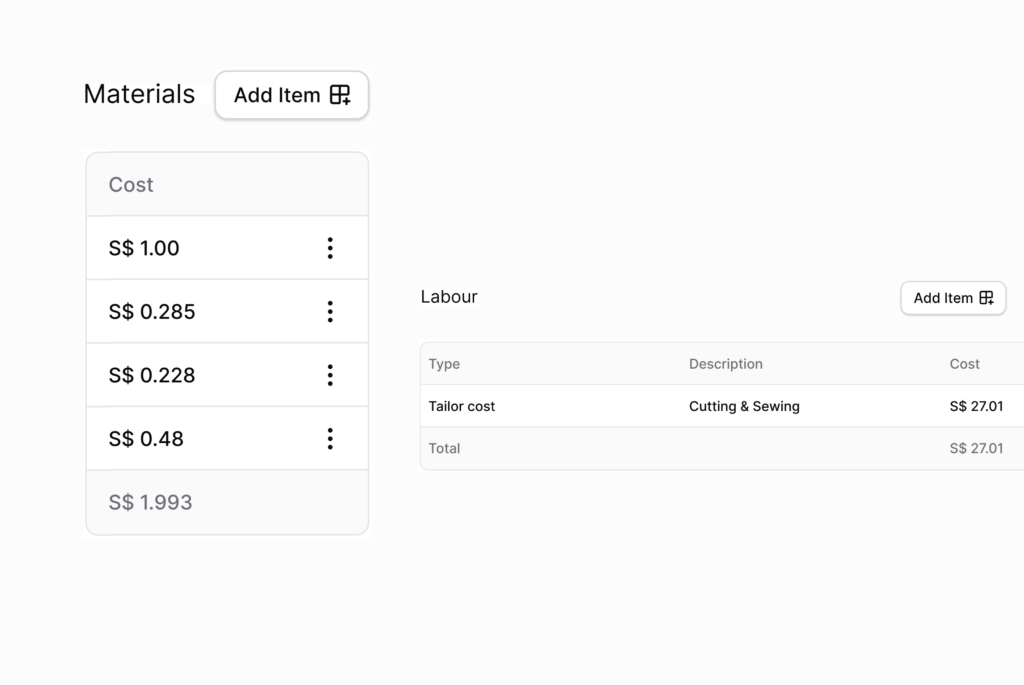1024x685 pixels.
Task: Click the Labour Add Item button
Action: coord(952,298)
